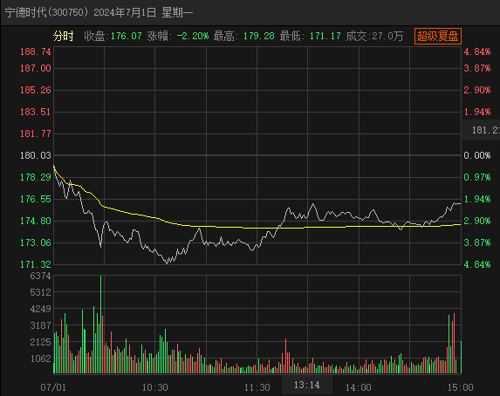Click the 10:30 time axis label
Viewport: 500px width, 396px height.
click(x=155, y=388)
